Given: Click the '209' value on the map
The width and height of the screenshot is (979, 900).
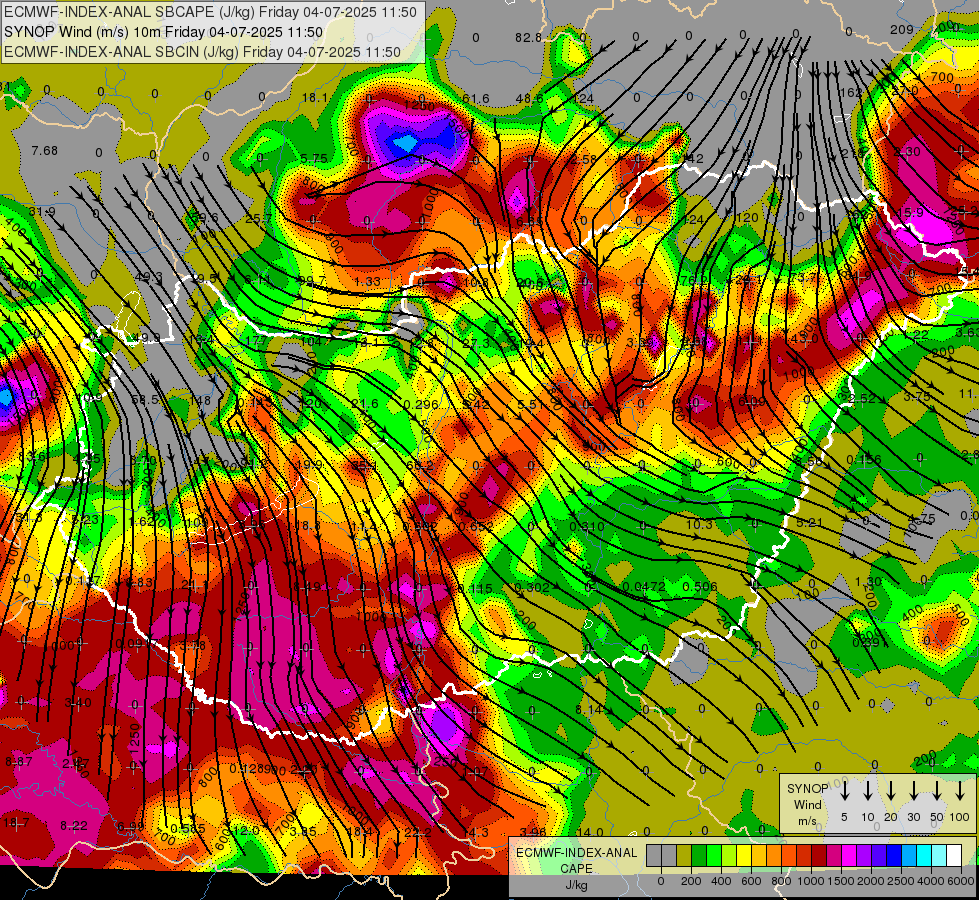Looking at the screenshot, I should coord(902,29).
